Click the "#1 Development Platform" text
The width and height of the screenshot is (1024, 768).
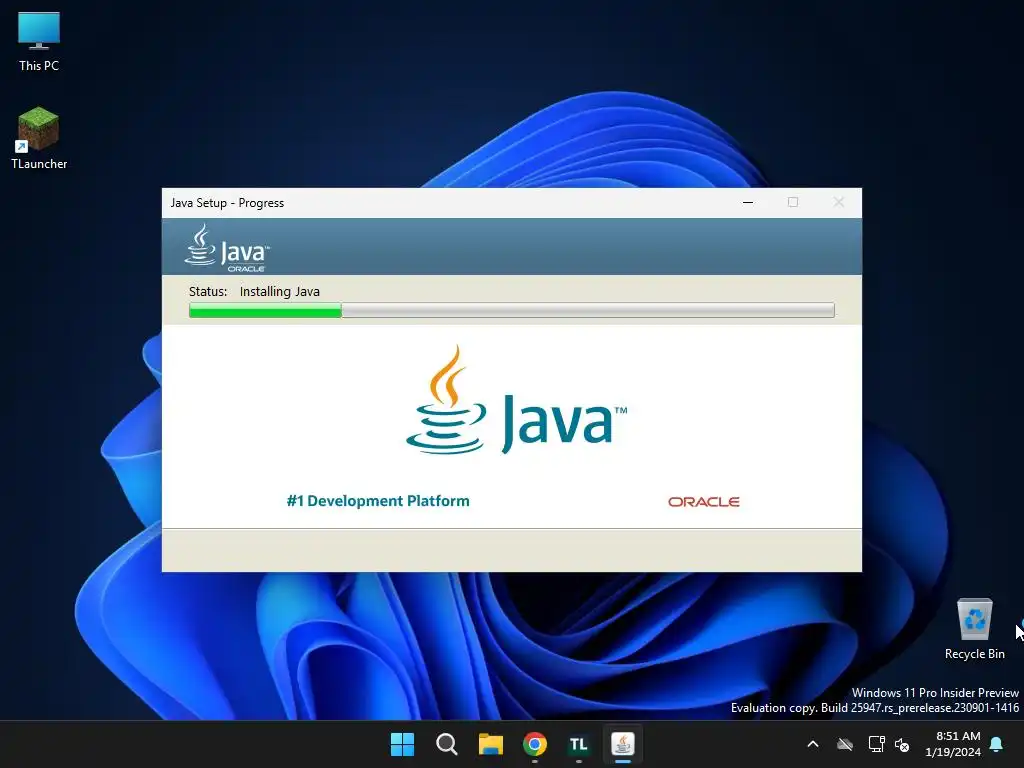[377, 501]
